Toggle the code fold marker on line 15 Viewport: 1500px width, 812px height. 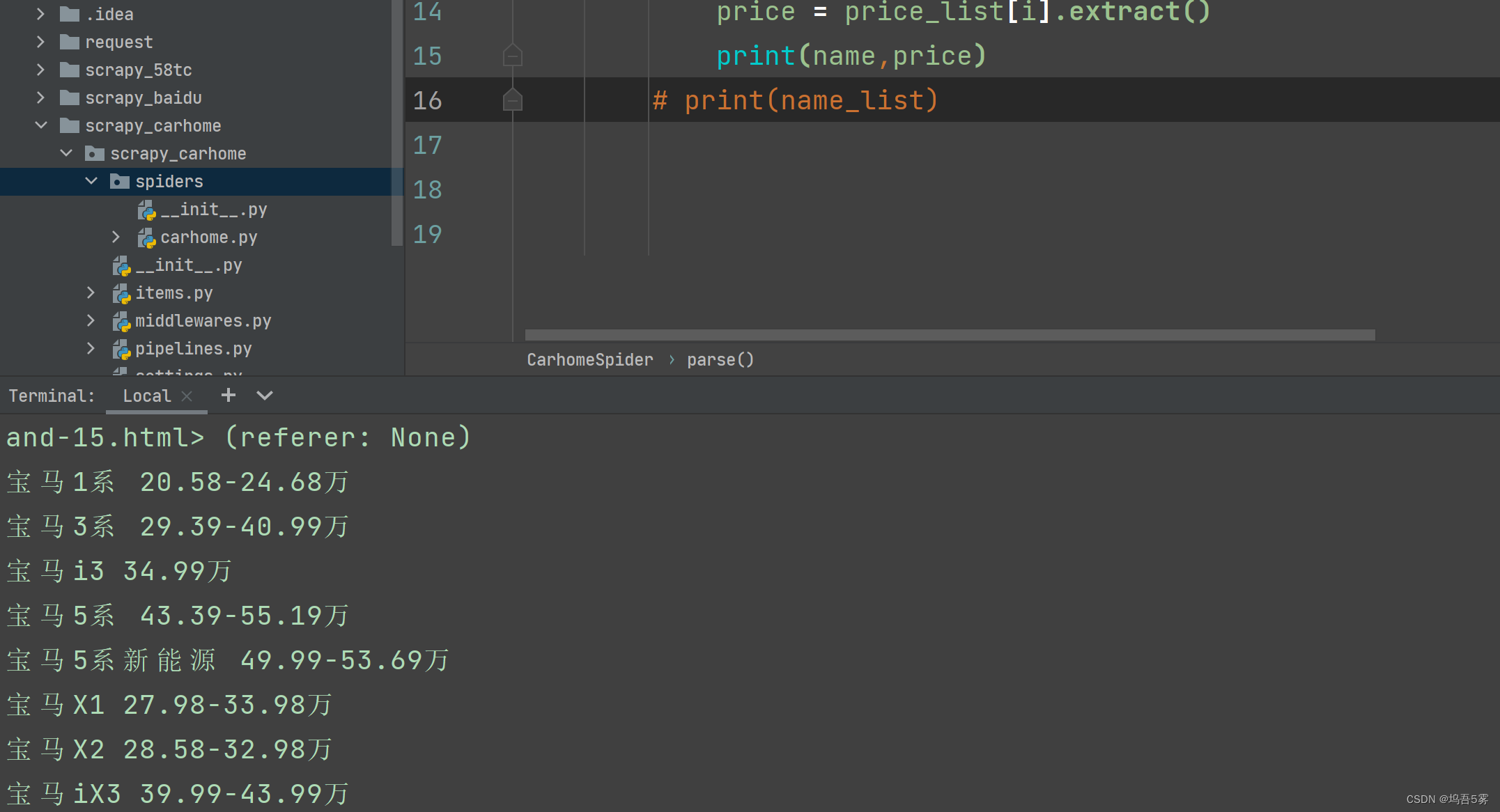pyautogui.click(x=513, y=56)
